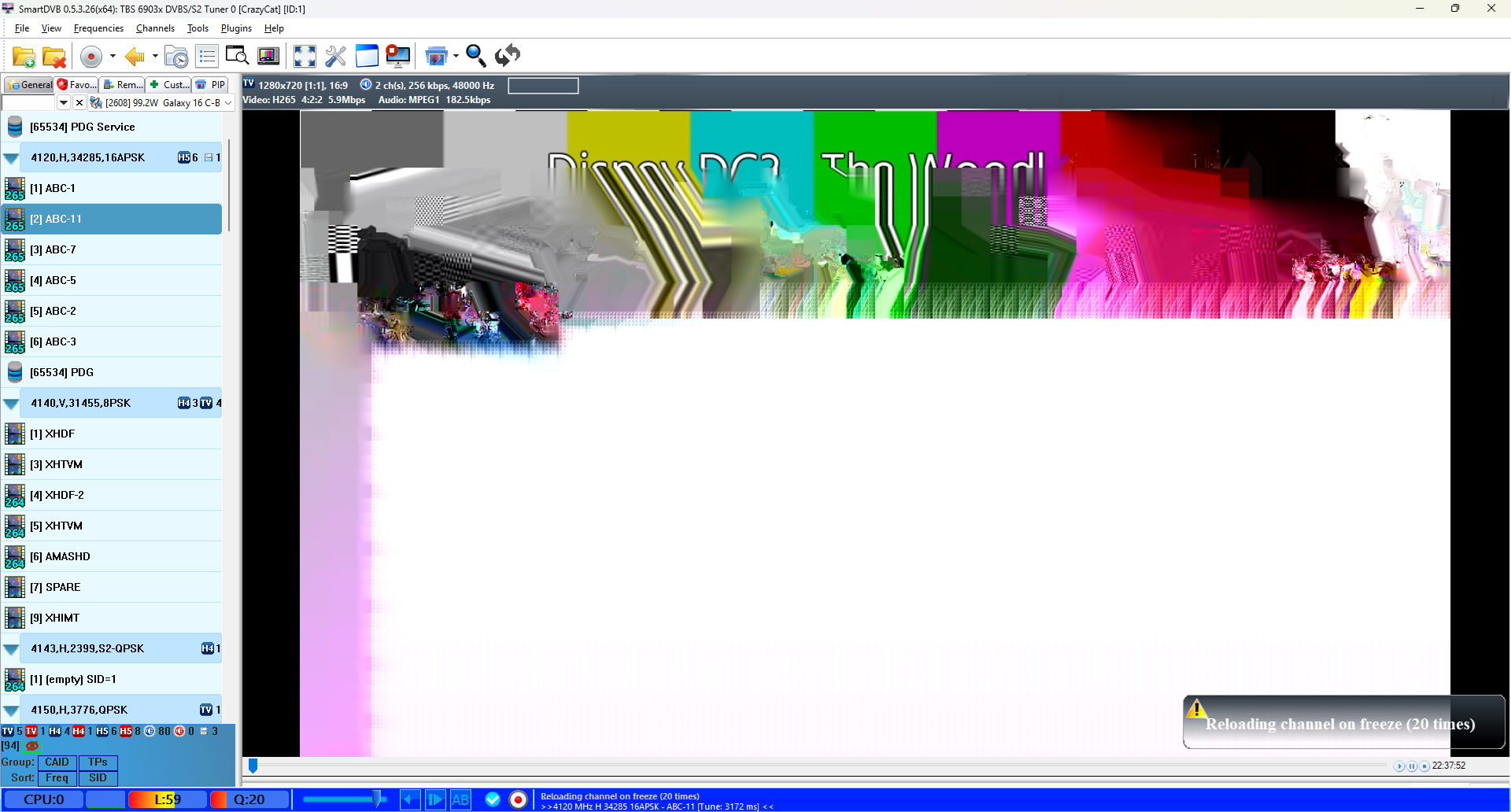Open the channel filter dropdown arrow
The height and width of the screenshot is (812, 1511).
pyautogui.click(x=64, y=103)
